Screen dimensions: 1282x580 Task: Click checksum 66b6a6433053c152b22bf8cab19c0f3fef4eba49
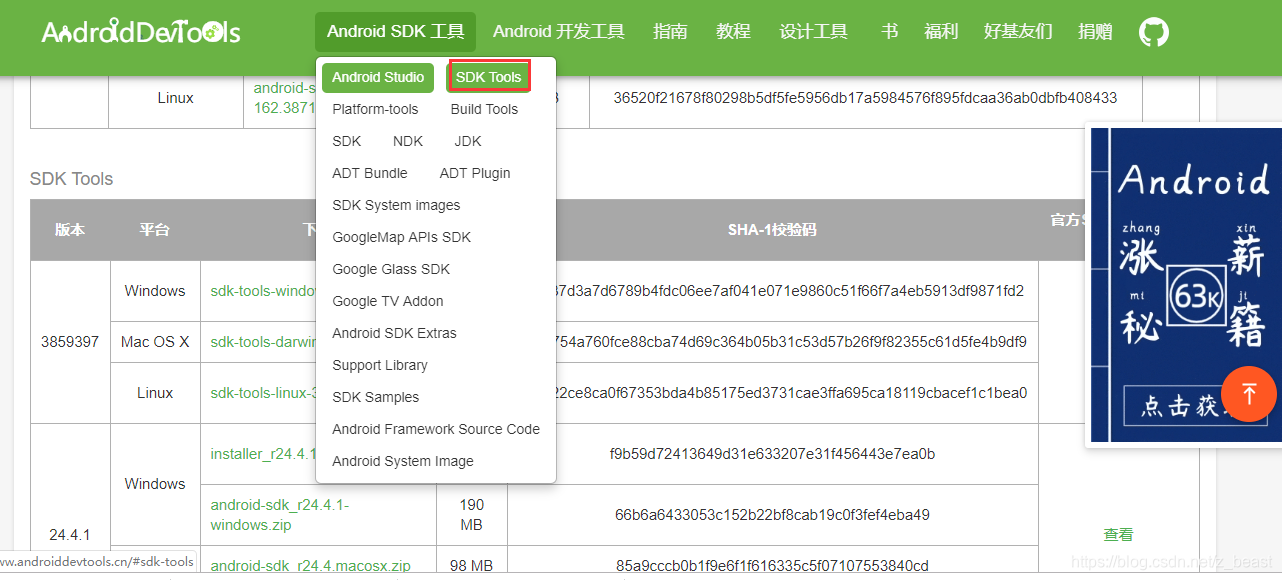(x=772, y=515)
